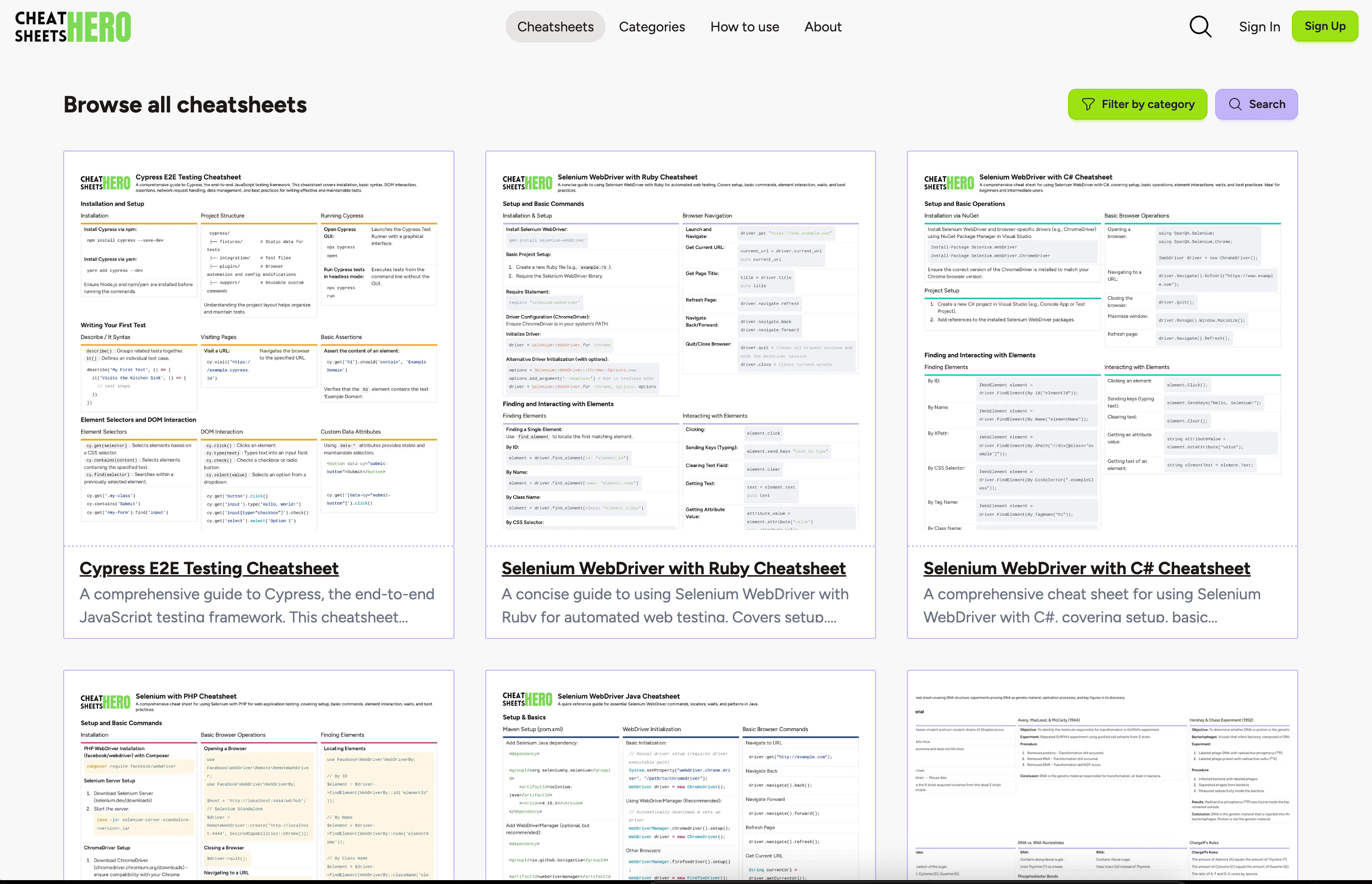Open the DNA genetic material cheatsheet preview
Image resolution: width=1372 pixels, height=884 pixels.
(1102, 775)
